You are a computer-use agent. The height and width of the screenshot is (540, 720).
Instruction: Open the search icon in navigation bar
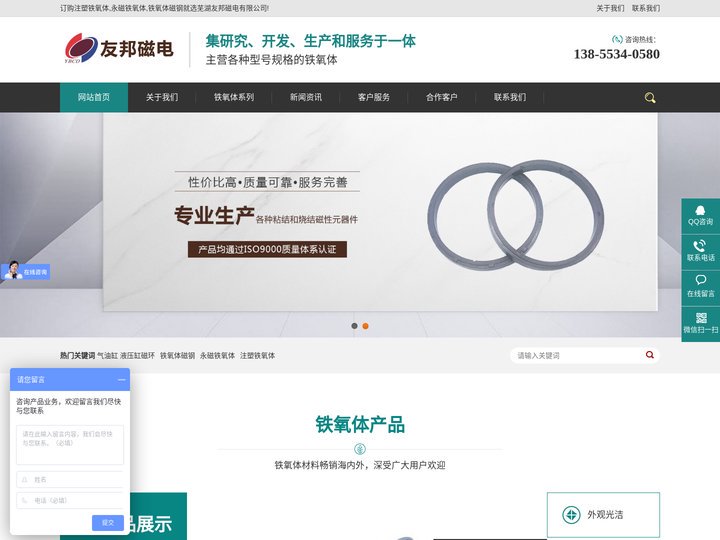650,97
